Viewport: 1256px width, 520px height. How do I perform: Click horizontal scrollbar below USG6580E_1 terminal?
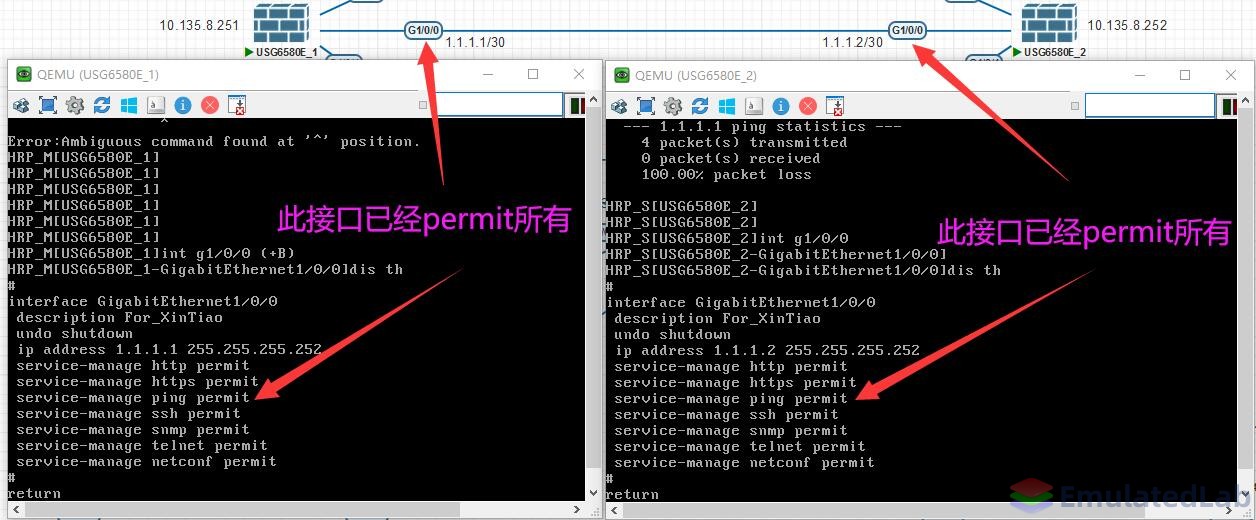pyautogui.click(x=296, y=509)
